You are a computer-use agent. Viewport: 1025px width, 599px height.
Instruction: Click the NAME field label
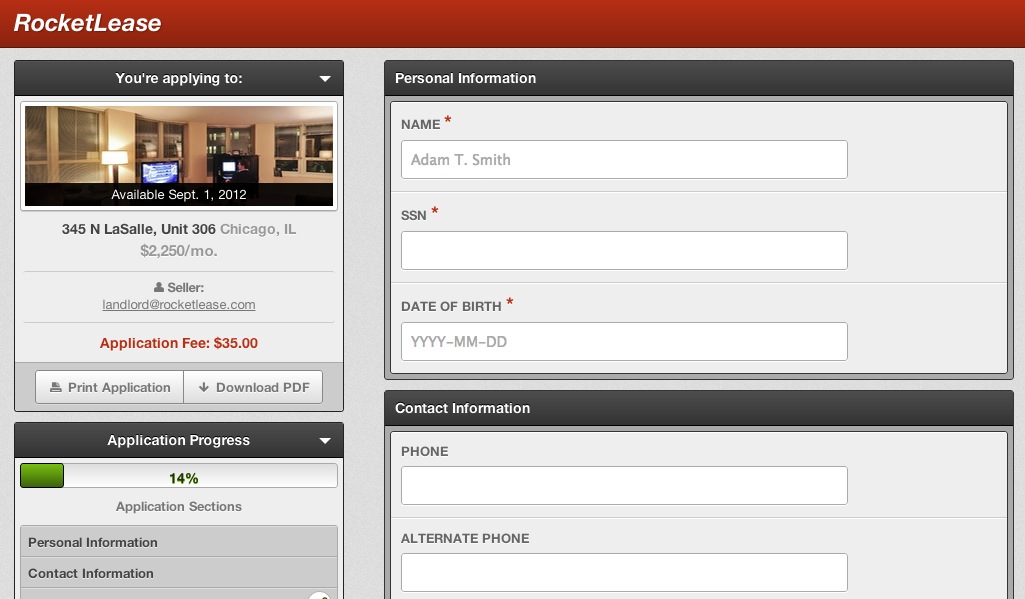(x=420, y=125)
